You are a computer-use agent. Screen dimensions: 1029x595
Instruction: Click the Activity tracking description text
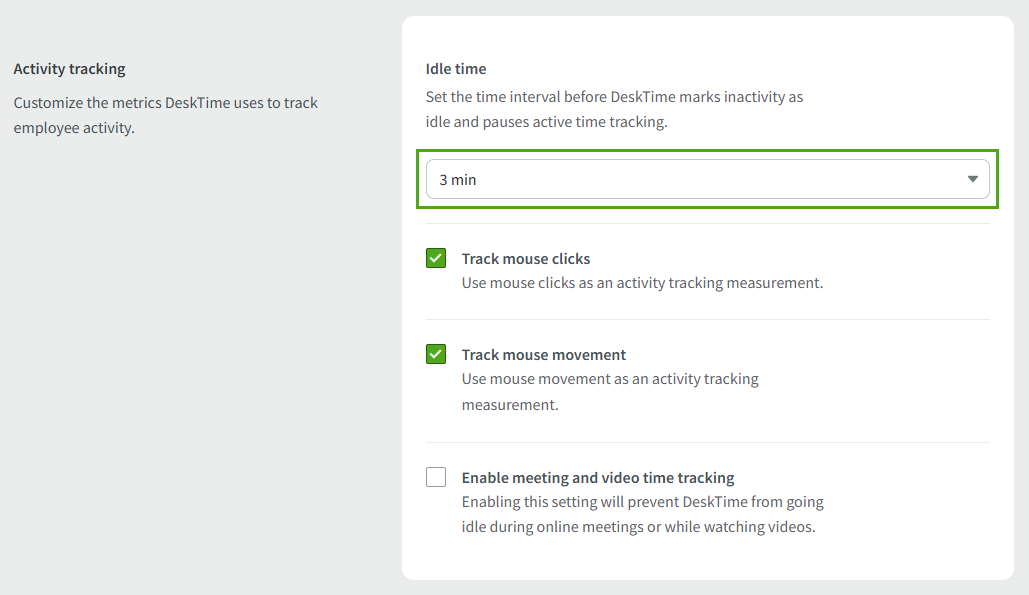point(165,115)
